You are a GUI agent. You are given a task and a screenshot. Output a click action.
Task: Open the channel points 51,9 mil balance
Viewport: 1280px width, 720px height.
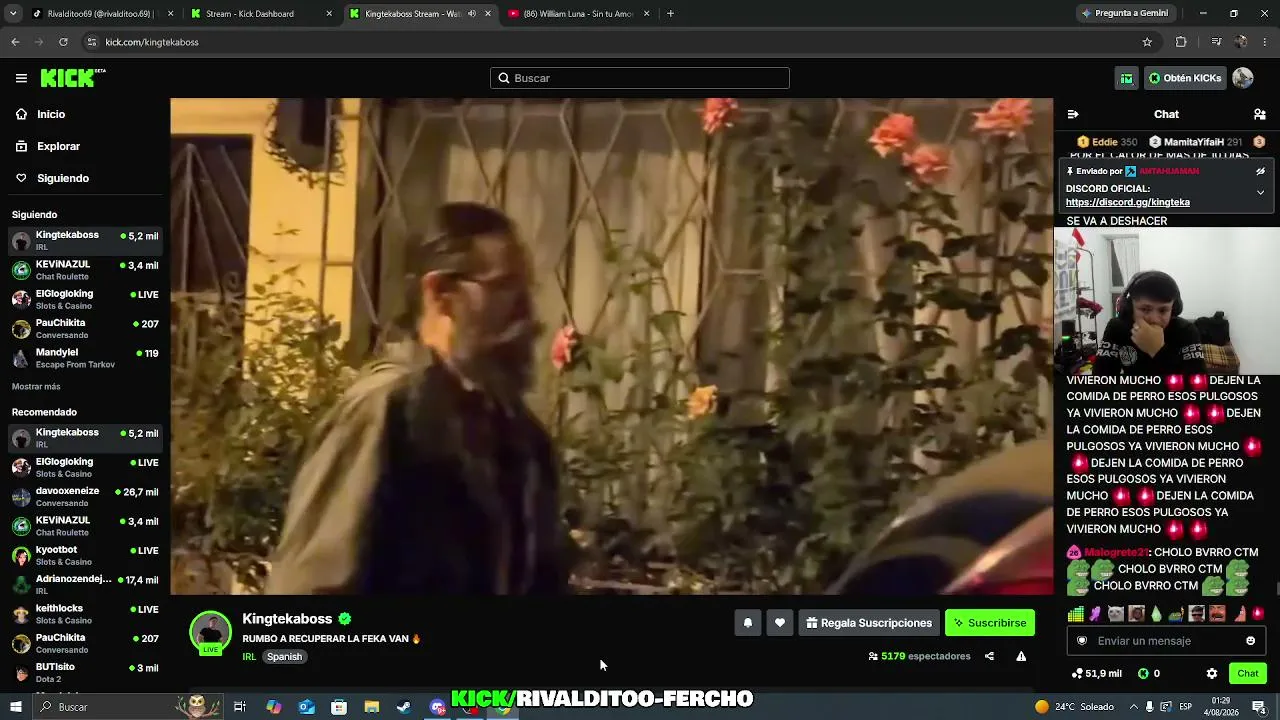(1096, 674)
